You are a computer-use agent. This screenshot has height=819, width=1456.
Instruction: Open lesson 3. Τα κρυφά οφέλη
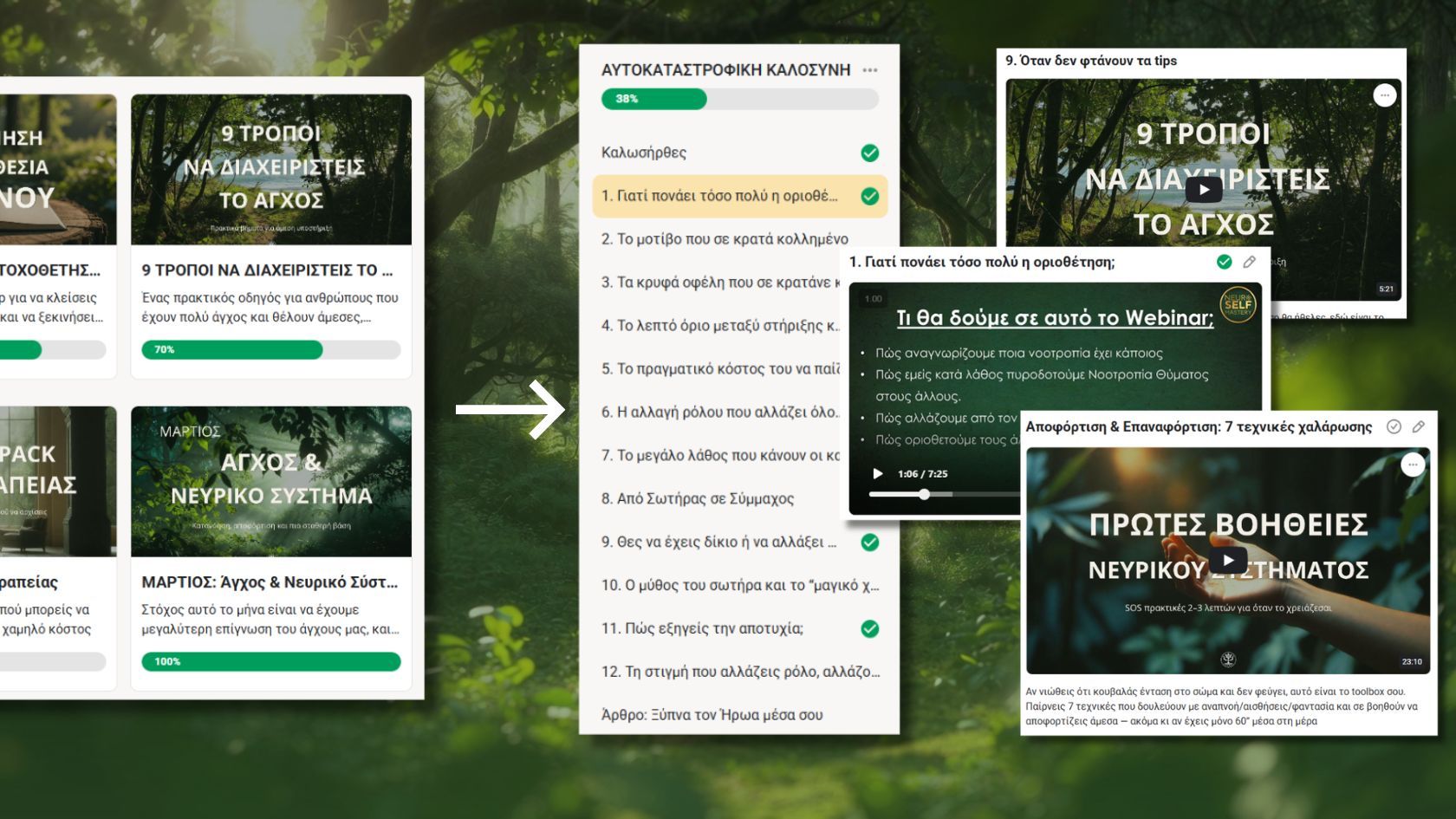(721, 283)
